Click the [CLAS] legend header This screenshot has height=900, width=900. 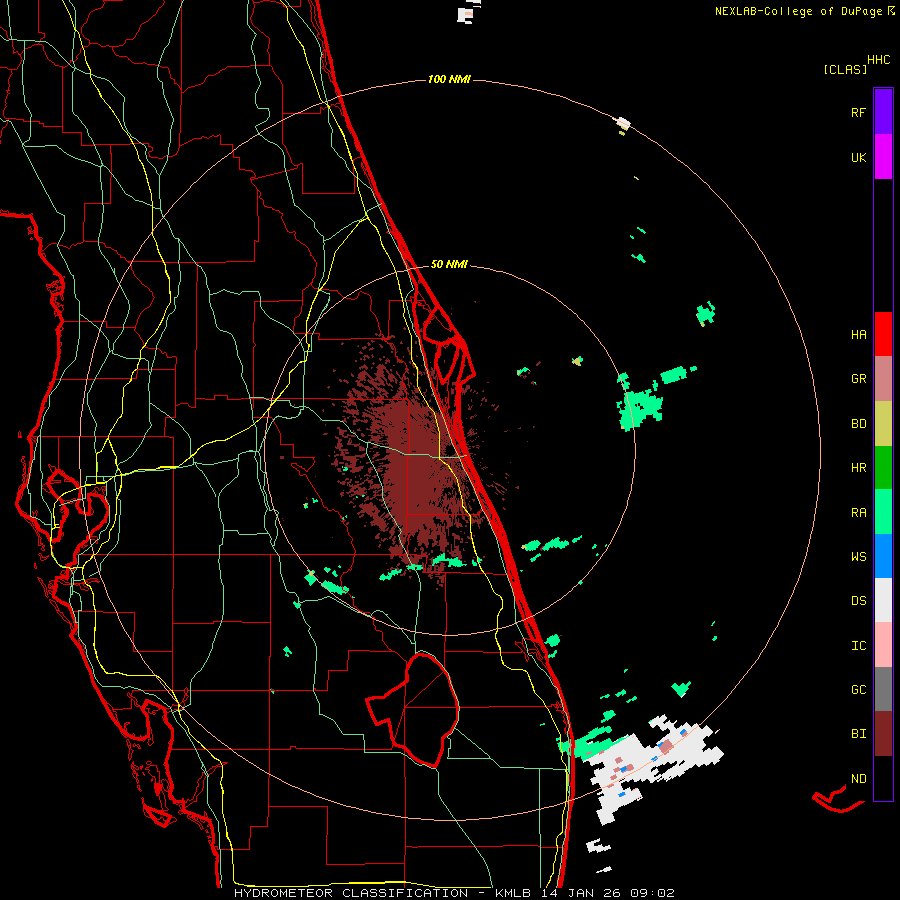(x=845, y=69)
